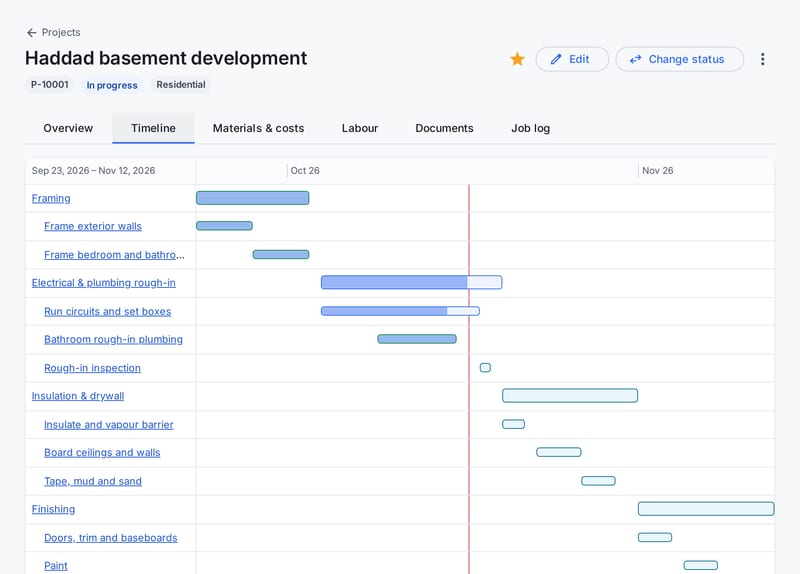The height and width of the screenshot is (574, 800).
Task: Click the Insulation & drywall Gantt bar
Action: pos(570,395)
